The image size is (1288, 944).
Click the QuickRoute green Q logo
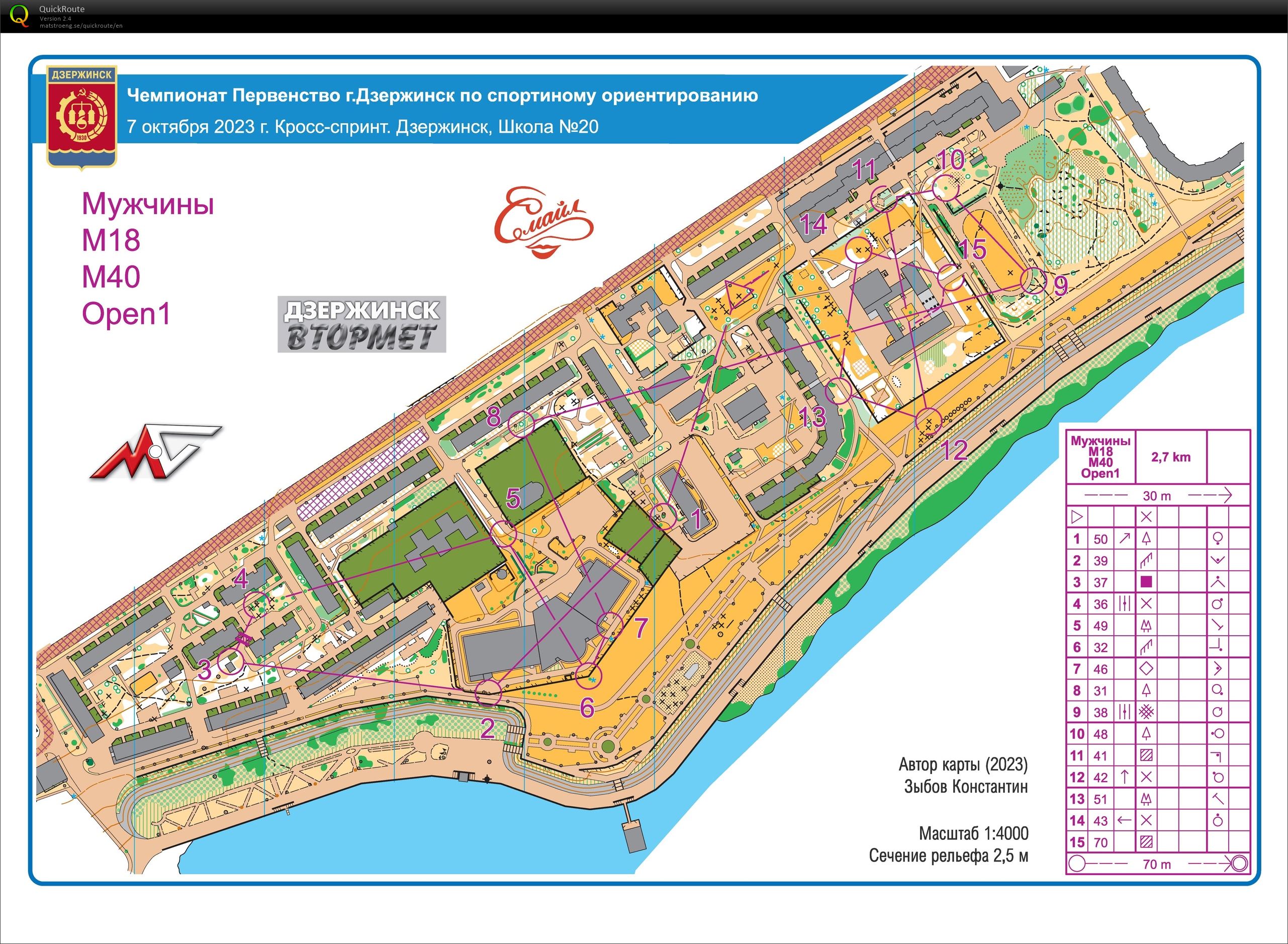tap(20, 16)
